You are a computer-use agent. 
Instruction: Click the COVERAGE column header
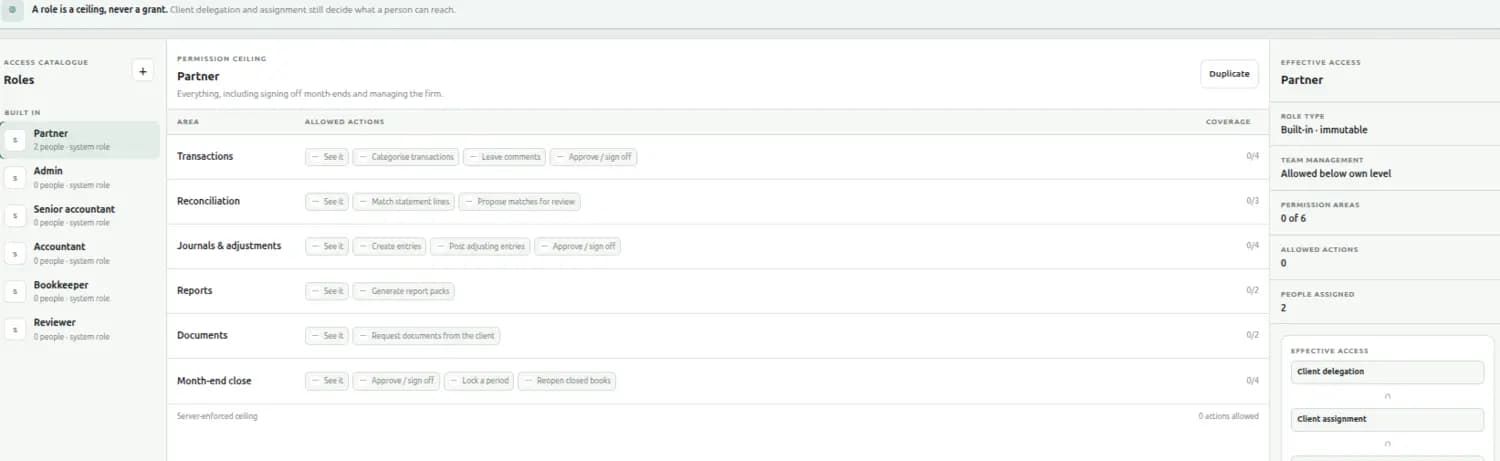point(1228,122)
